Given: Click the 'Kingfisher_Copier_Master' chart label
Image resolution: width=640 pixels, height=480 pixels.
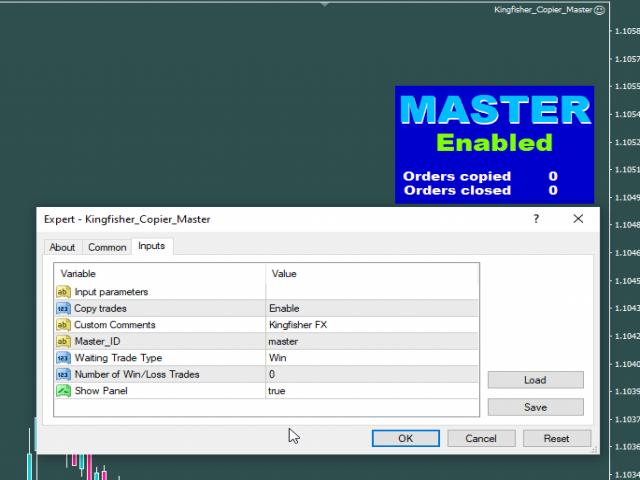Looking at the screenshot, I should [543, 10].
